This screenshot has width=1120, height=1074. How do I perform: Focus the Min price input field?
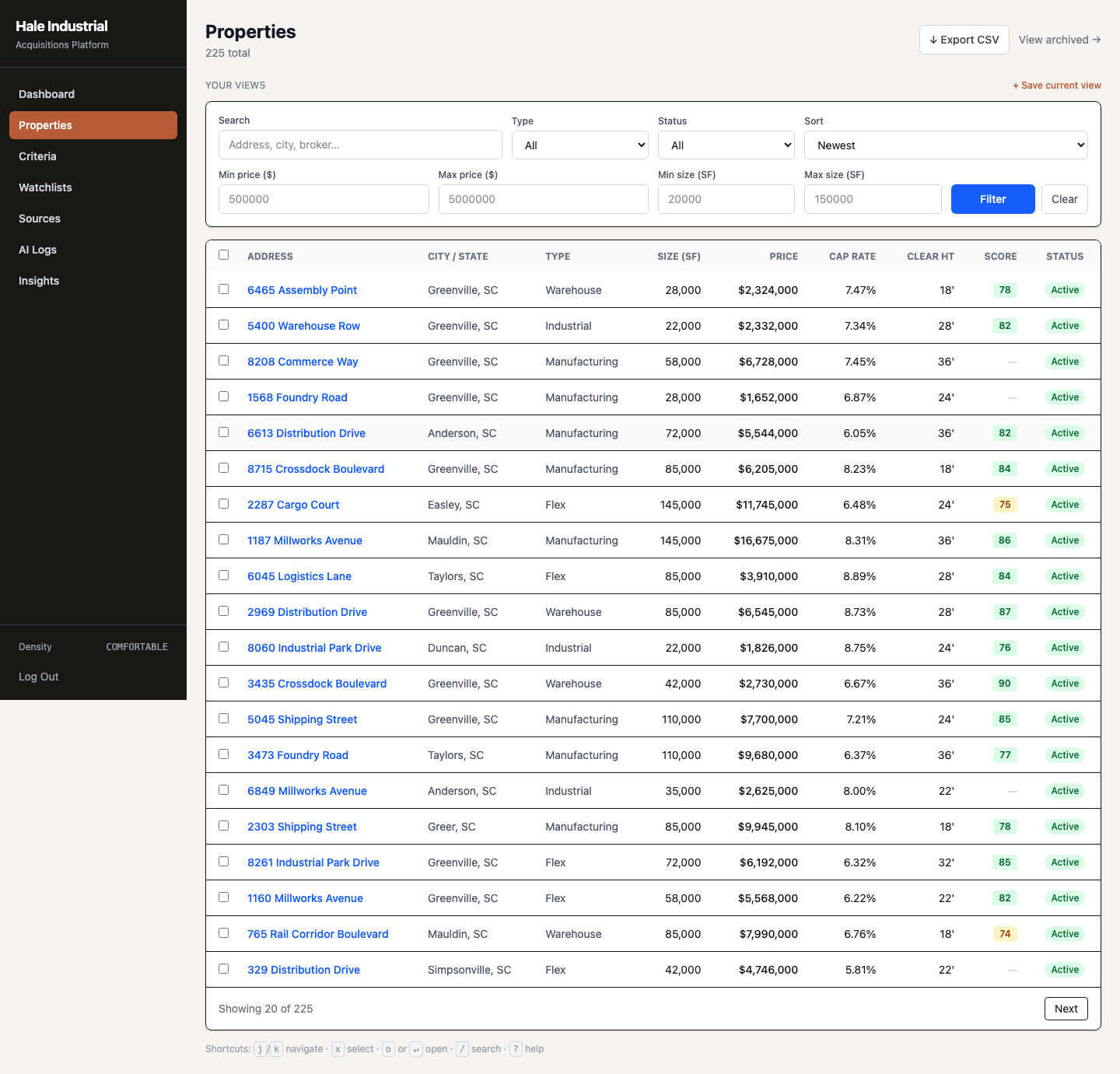click(324, 199)
